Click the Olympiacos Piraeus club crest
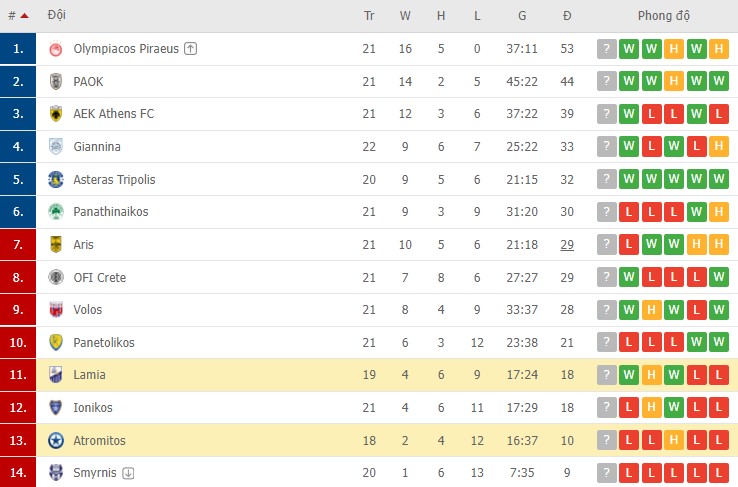Viewport: 738px width, 487px height. pos(56,49)
